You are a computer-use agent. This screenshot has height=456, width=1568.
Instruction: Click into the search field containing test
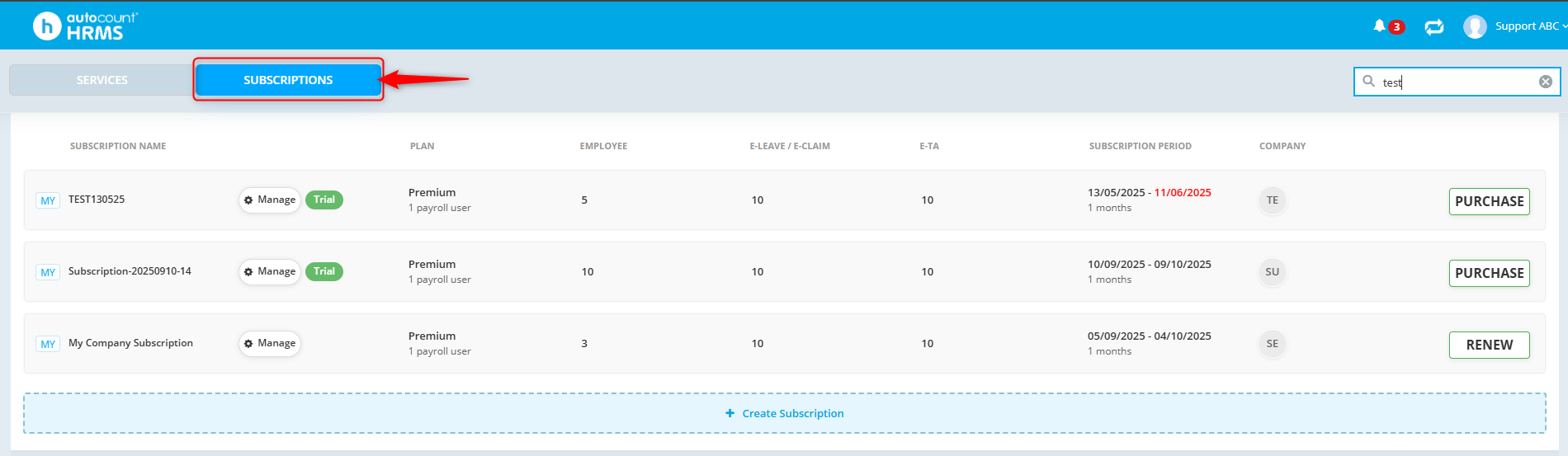point(1457,82)
